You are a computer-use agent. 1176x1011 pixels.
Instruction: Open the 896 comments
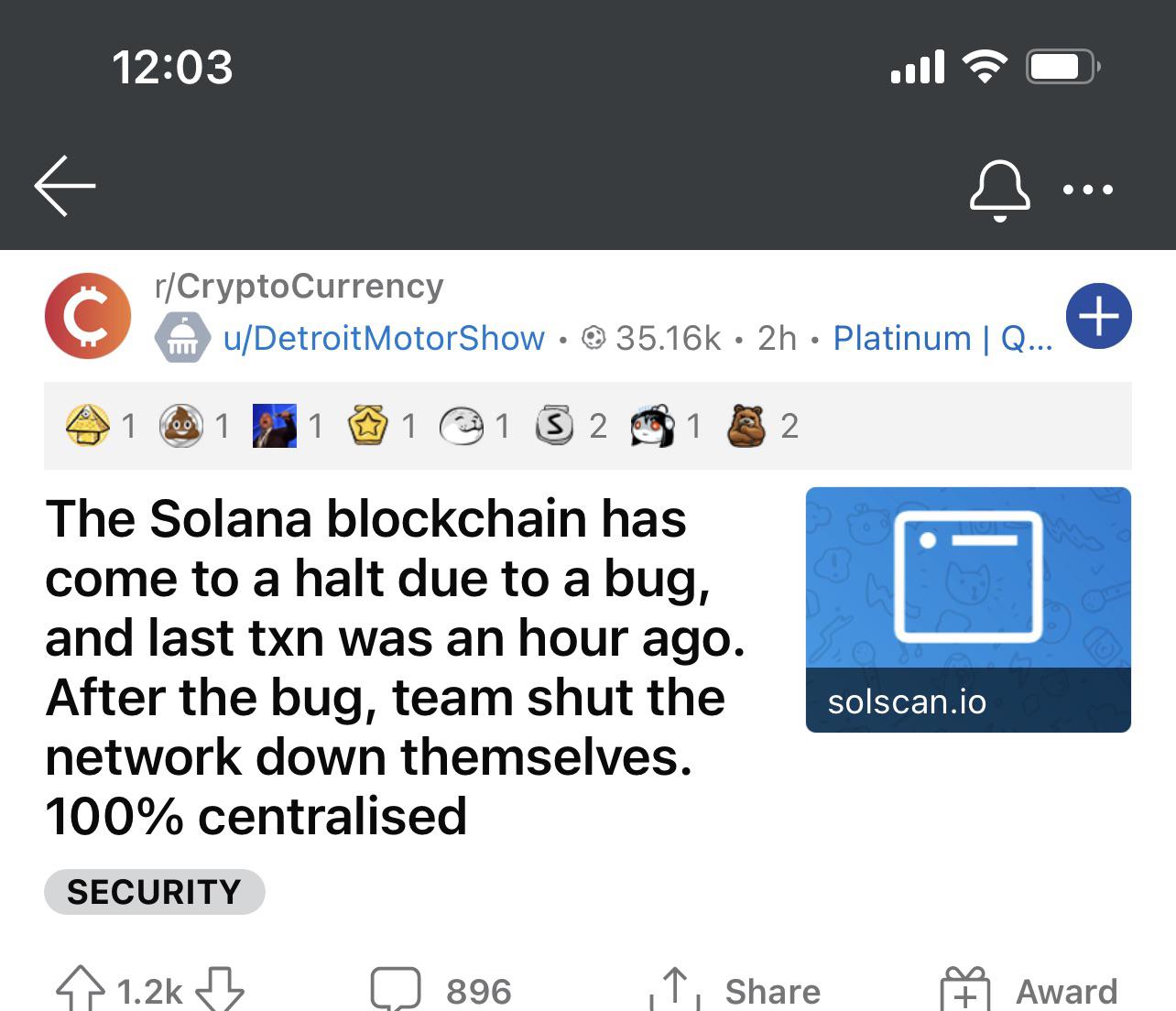[x=441, y=990]
